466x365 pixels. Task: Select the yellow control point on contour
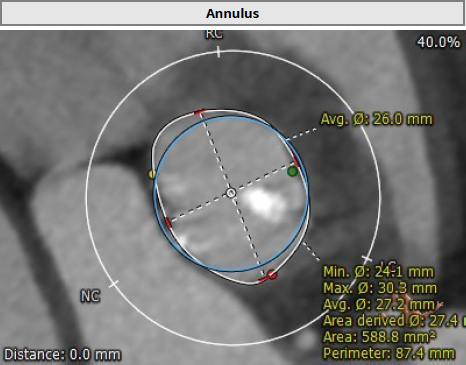click(152, 174)
